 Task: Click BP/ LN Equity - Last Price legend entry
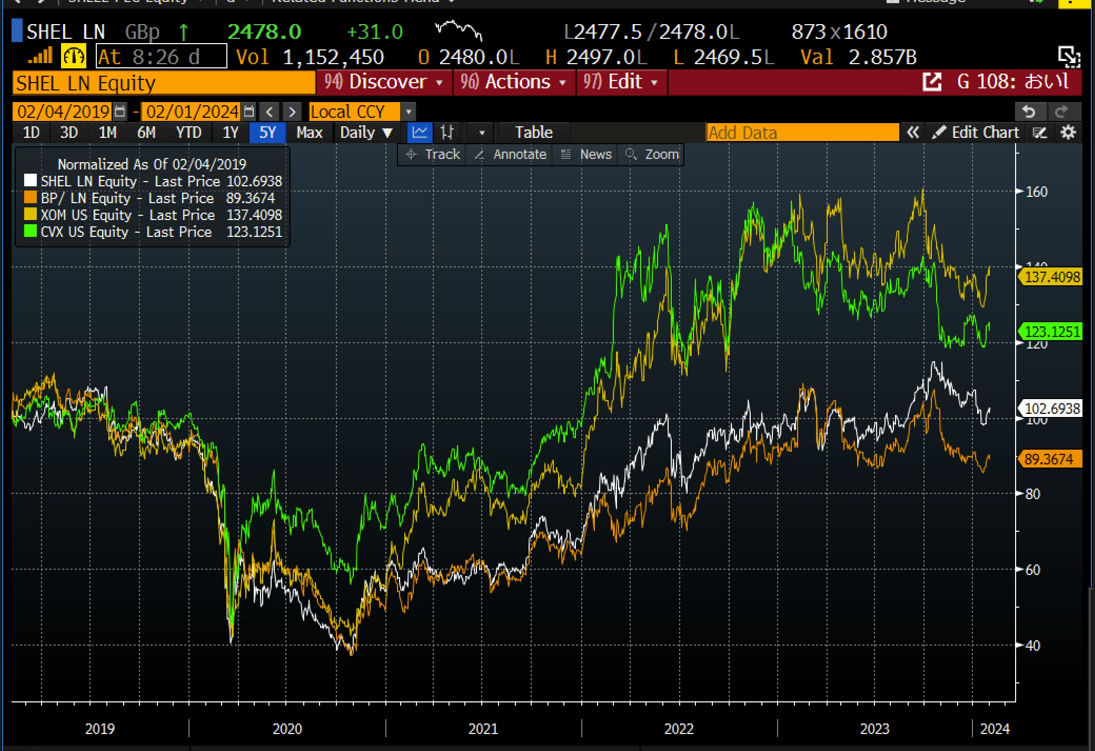click(149, 198)
